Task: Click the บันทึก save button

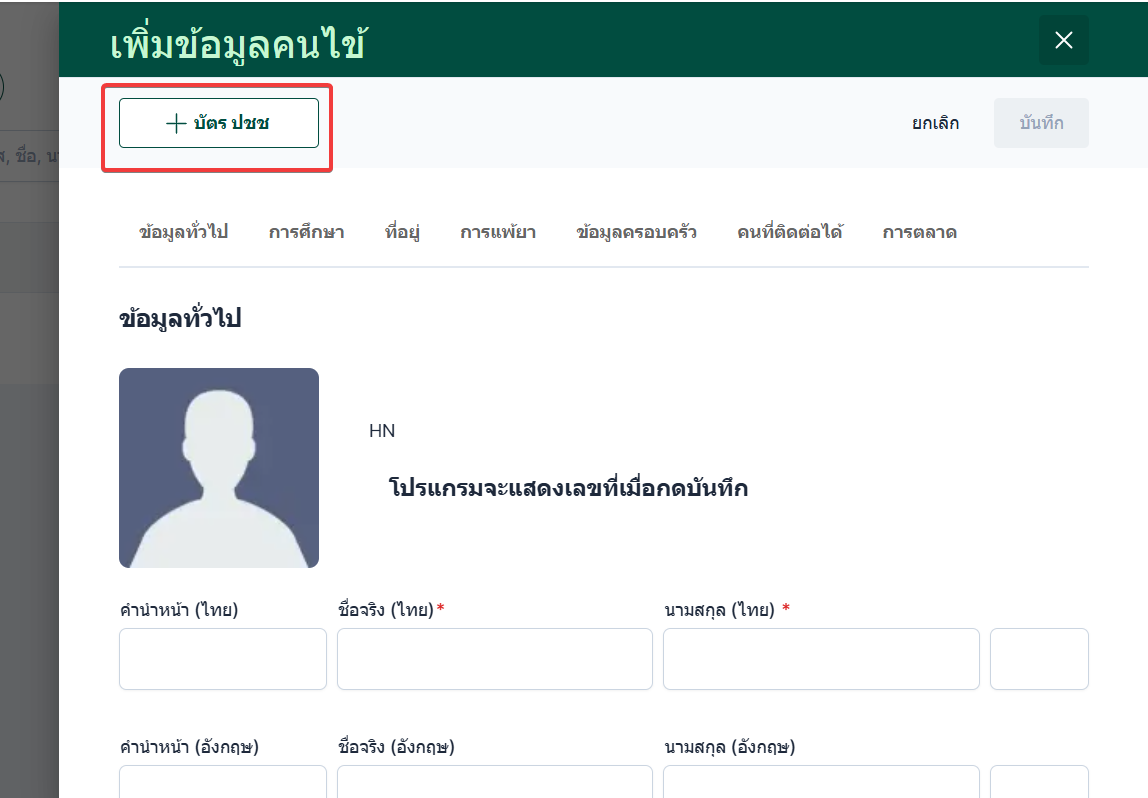Action: pyautogui.click(x=1041, y=123)
